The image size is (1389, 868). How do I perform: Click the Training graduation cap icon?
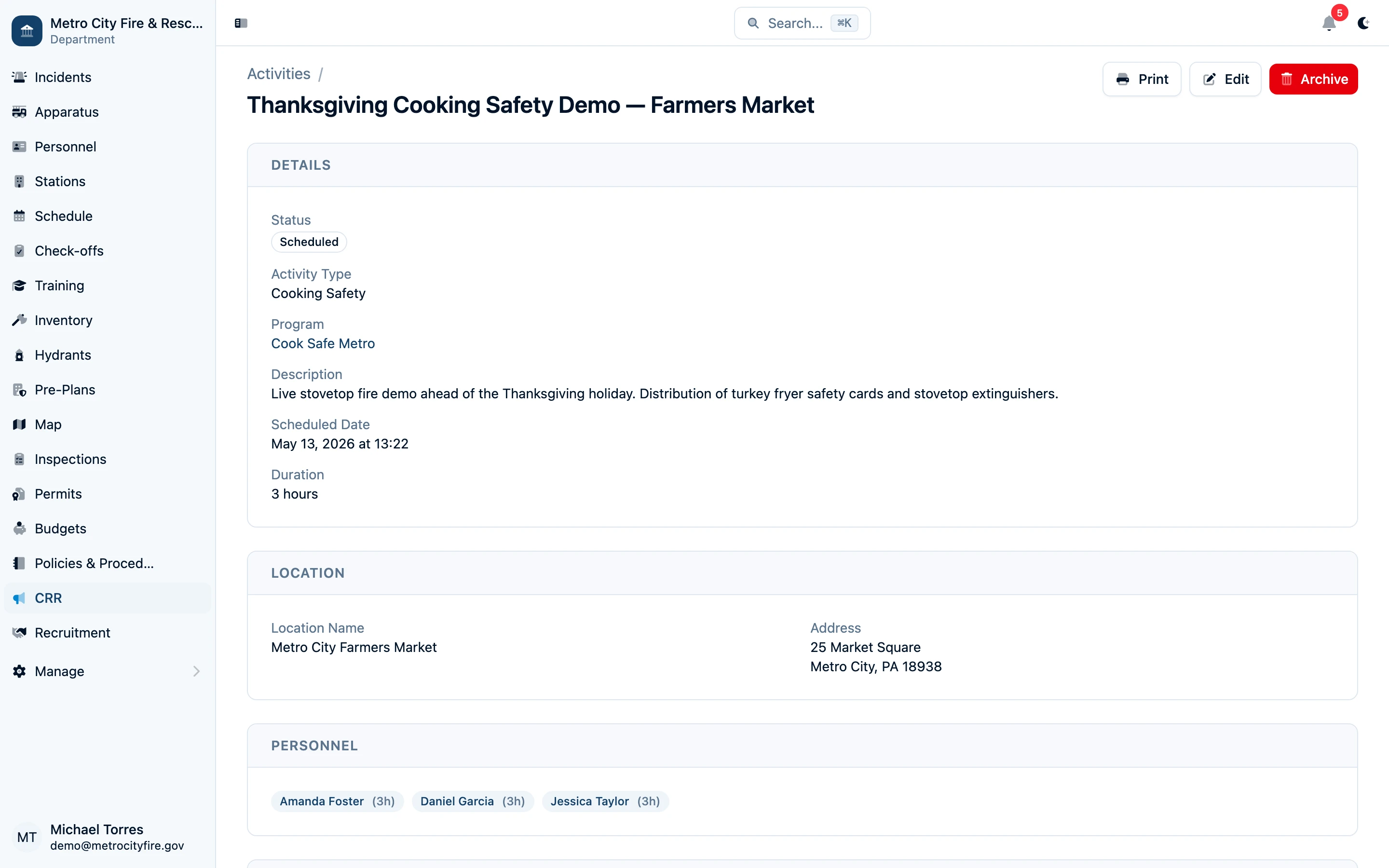coord(19,285)
